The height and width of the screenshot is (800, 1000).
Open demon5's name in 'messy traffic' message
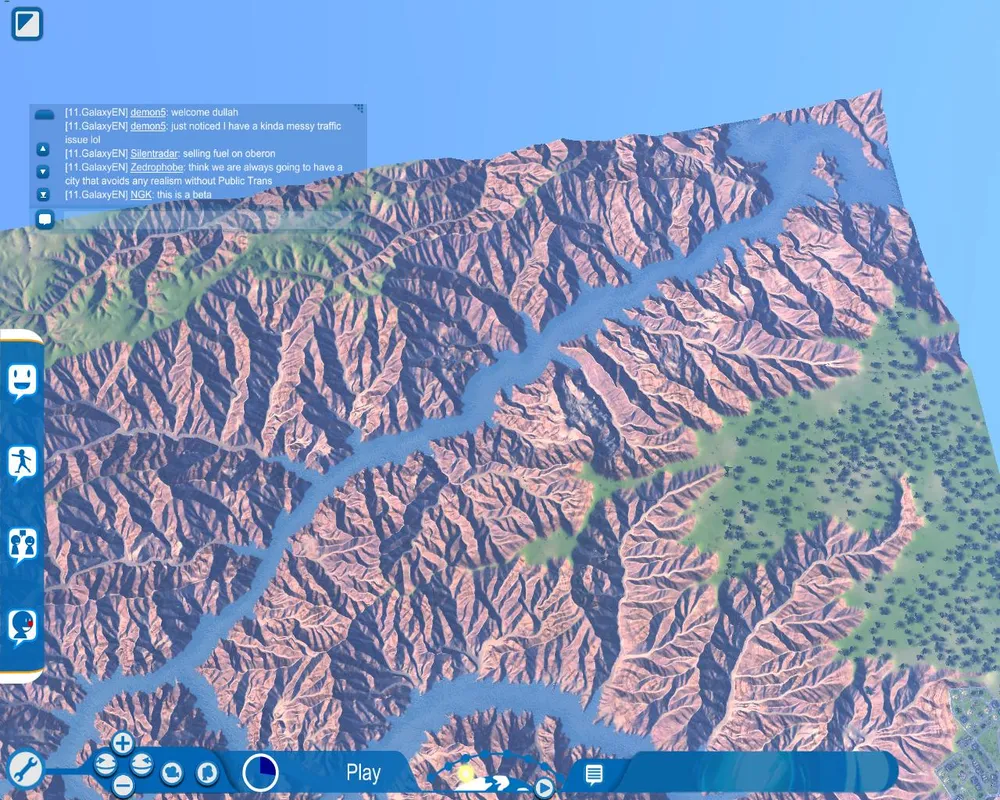tap(148, 126)
